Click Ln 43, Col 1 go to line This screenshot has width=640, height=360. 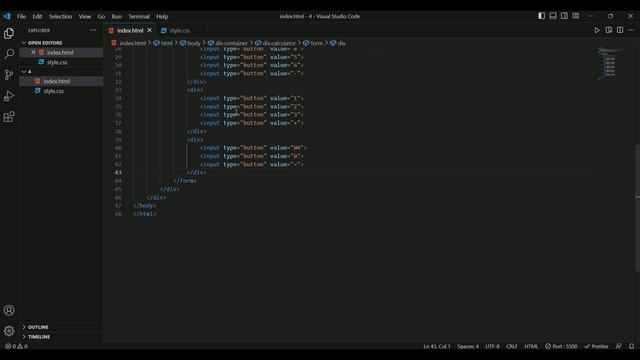[437, 346]
